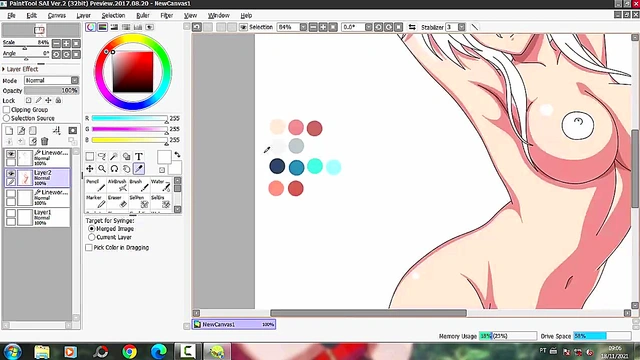Hide Layer2 with its eye icon

11,173
